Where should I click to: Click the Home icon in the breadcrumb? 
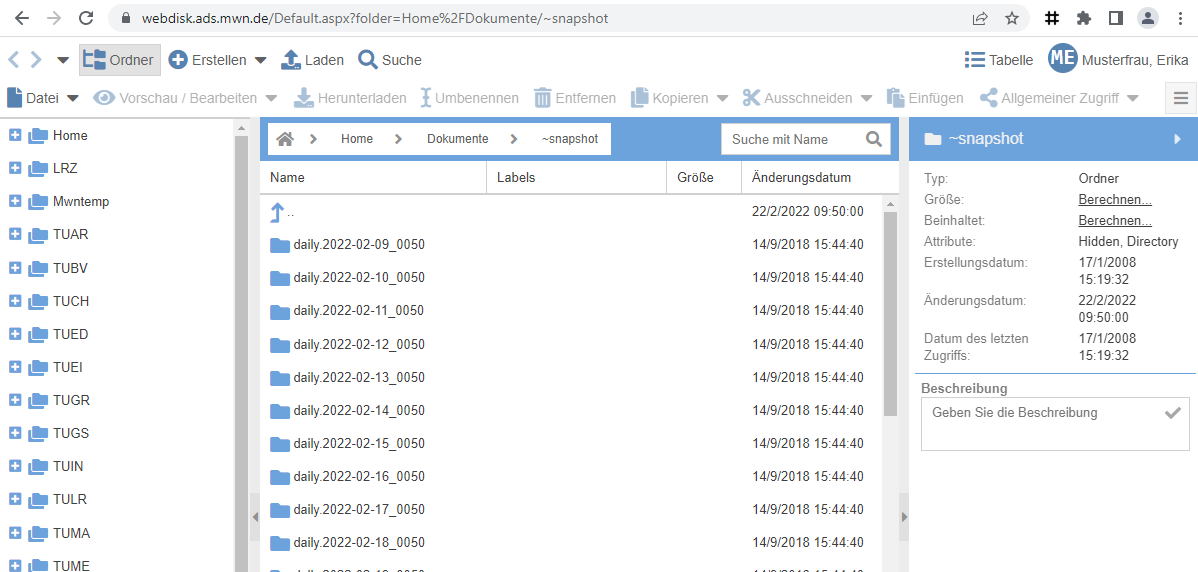click(285, 139)
